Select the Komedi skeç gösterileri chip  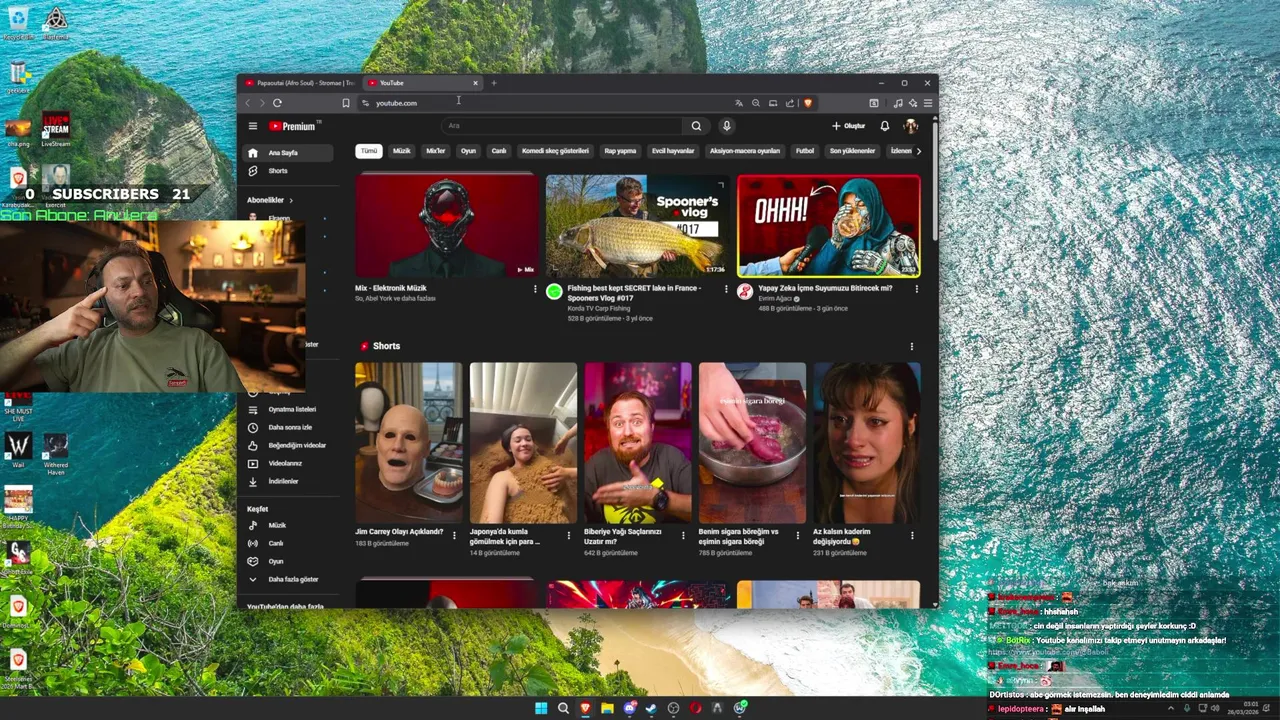(x=555, y=151)
